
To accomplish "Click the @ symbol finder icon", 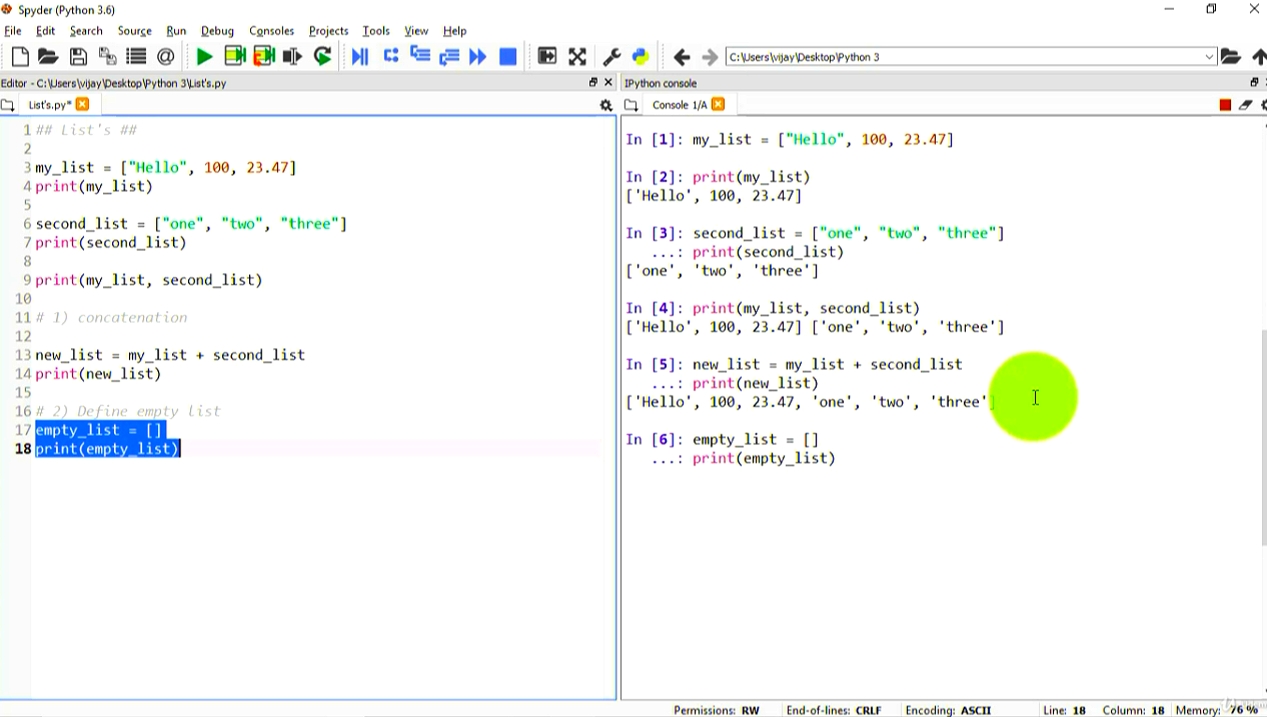I will (x=165, y=57).
